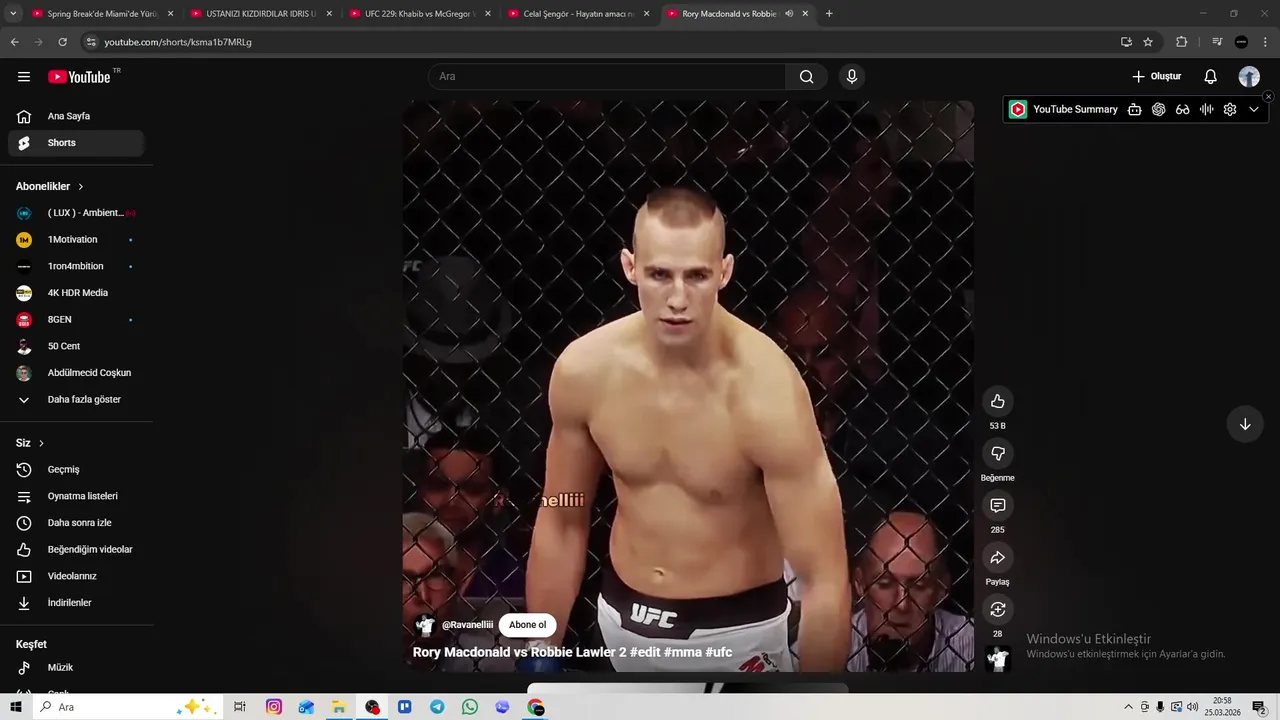Image resolution: width=1280 pixels, height=720 pixels.
Task: Click the YouTube search field Ara
Action: pyautogui.click(x=607, y=77)
